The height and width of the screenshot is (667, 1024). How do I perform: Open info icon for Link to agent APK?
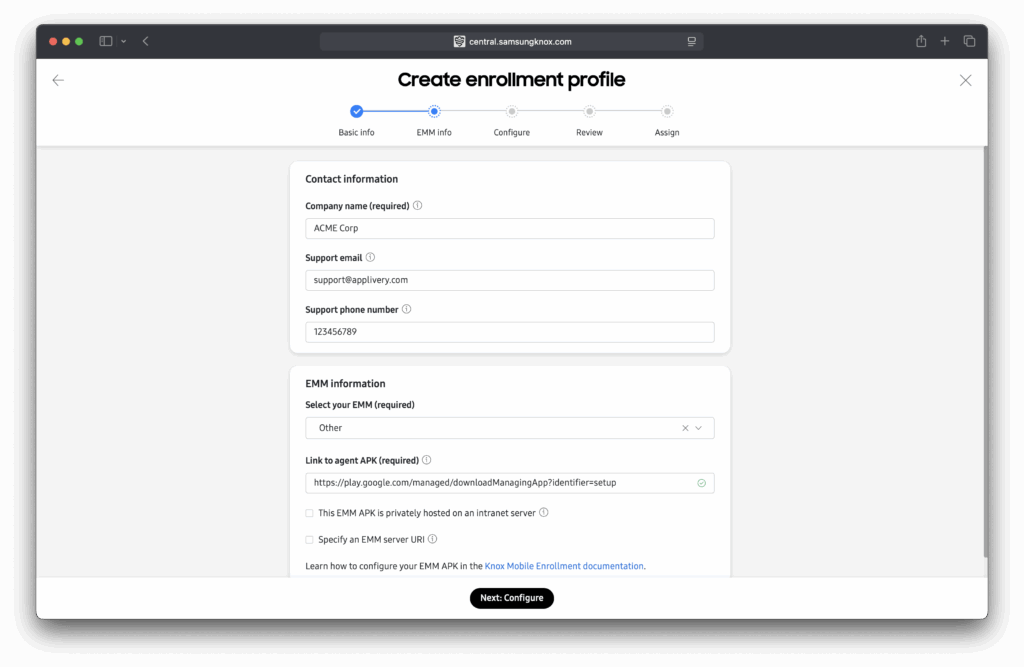tap(426, 460)
